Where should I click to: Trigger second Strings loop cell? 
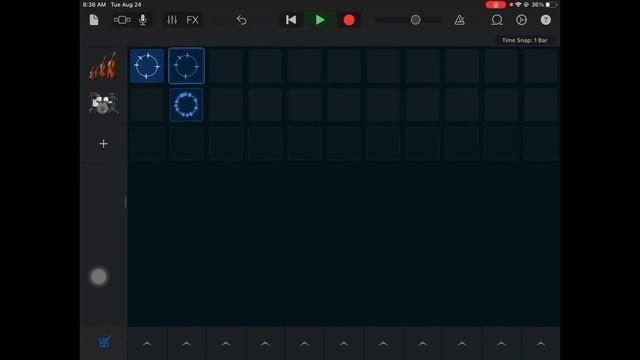click(x=187, y=66)
